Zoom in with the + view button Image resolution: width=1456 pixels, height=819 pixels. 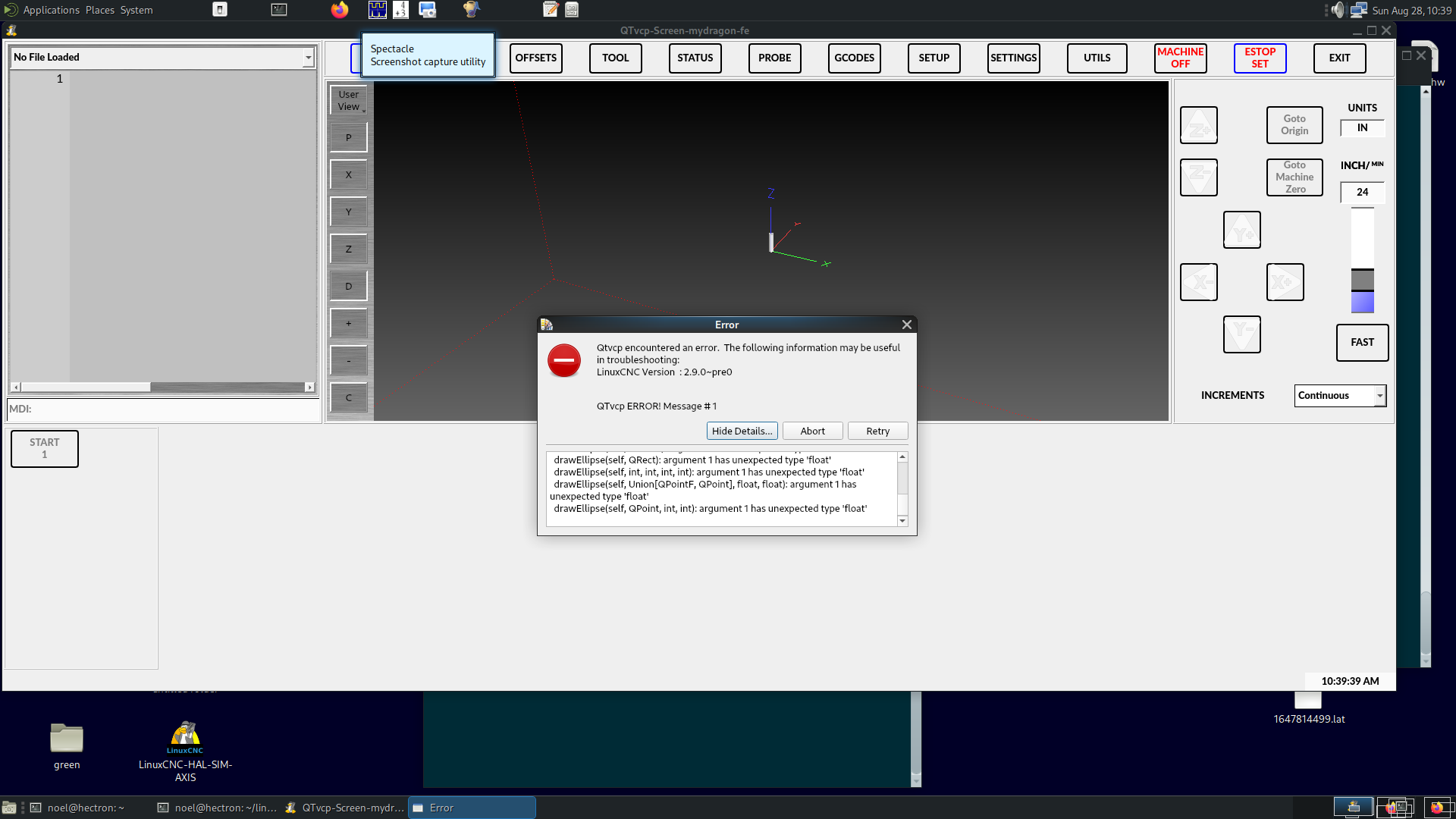349,324
